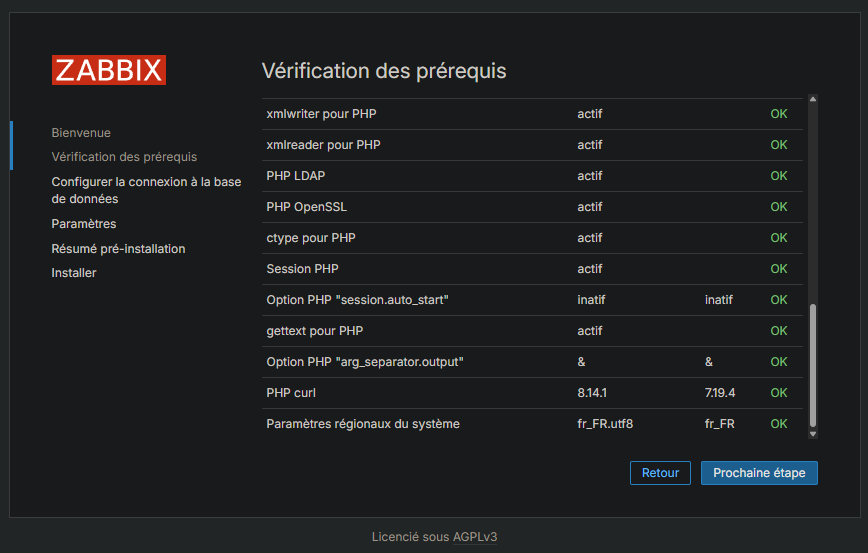Go to Paramètres step in sidebar
Viewport: 868px width, 553px height.
tap(84, 224)
